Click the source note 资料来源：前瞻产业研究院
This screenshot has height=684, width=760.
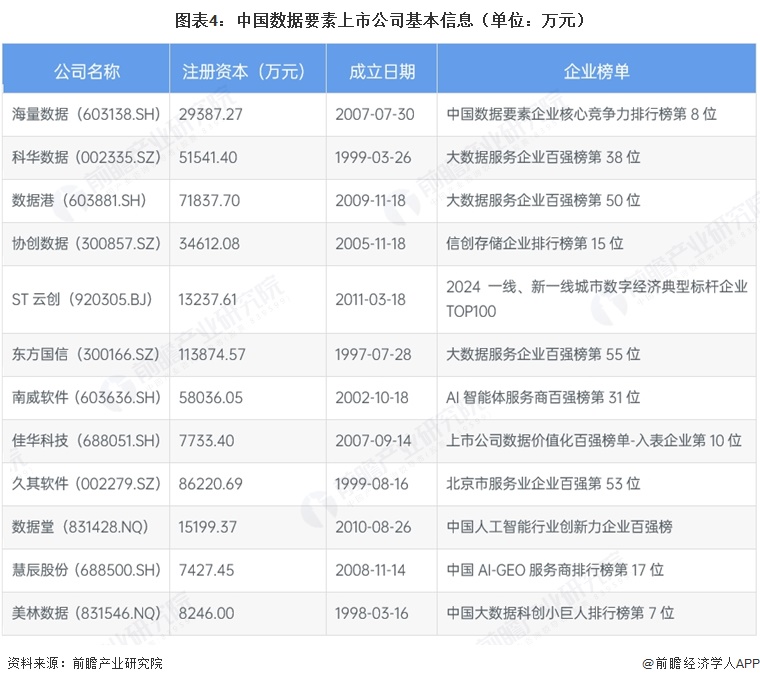85,663
